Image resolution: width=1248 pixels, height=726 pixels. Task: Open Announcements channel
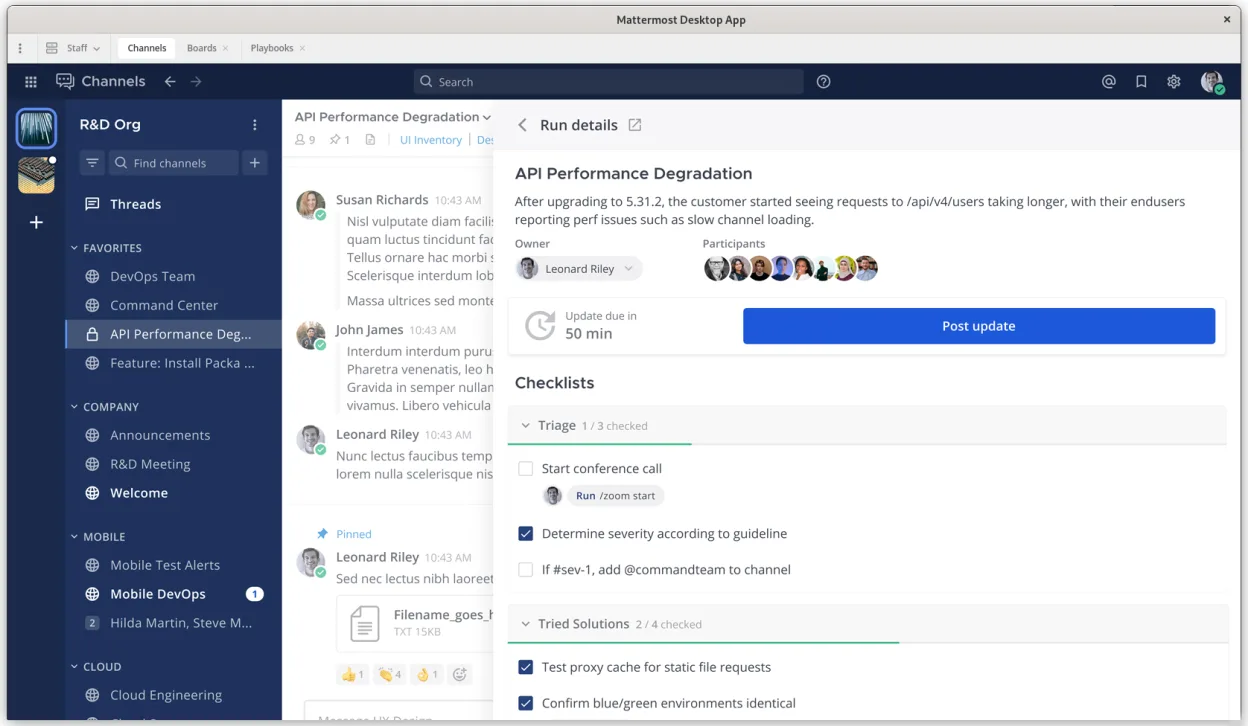174,435
